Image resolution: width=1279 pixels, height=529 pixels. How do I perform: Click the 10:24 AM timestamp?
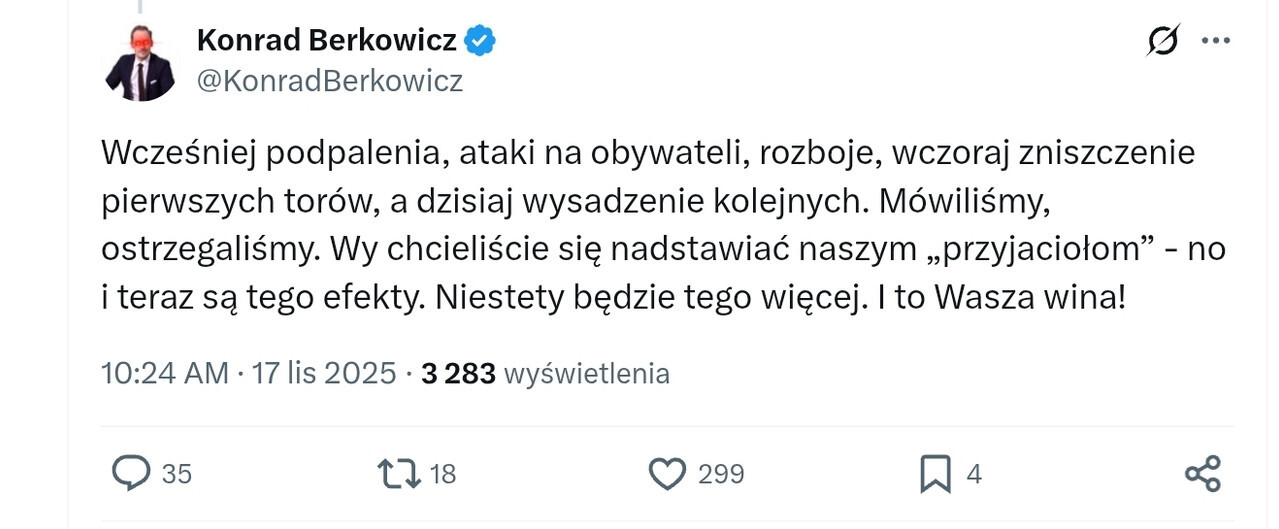click(x=165, y=374)
